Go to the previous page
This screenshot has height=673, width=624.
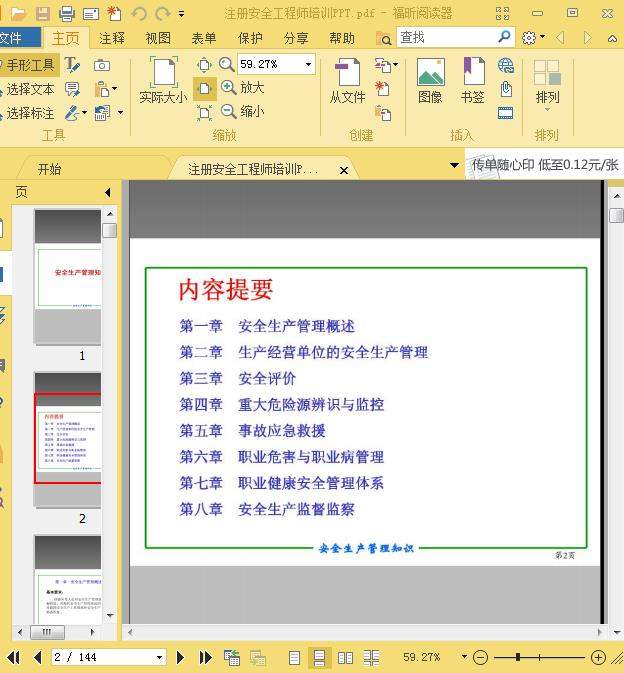38,657
